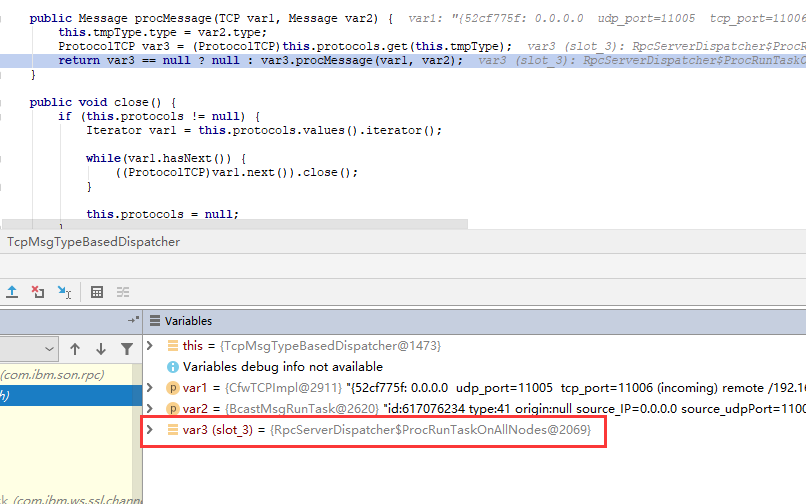Viewport: 806px width, 504px height.
Task: Open the thread selector dropdown
Action: coord(29,349)
